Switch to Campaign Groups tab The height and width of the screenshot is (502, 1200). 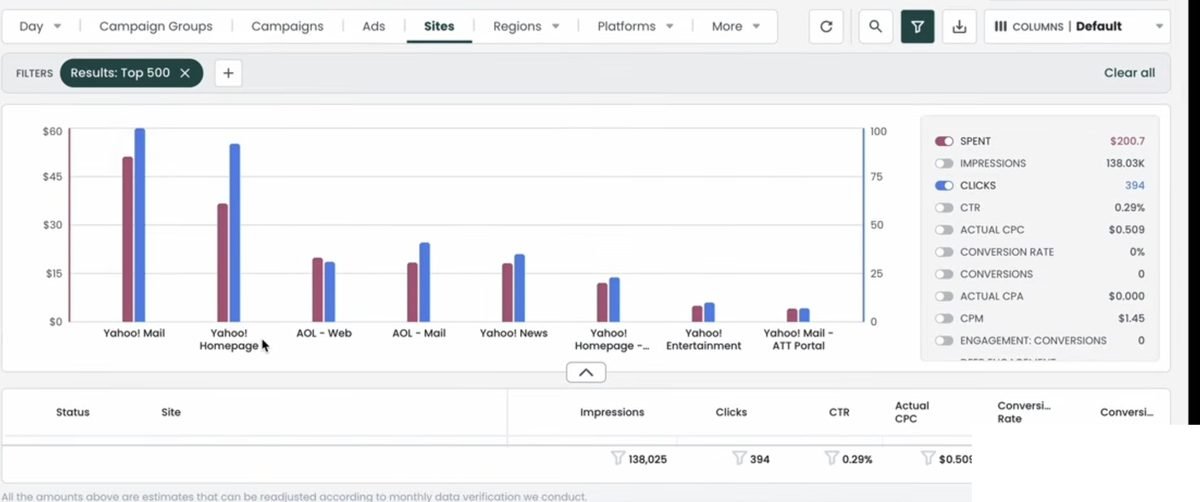156,27
